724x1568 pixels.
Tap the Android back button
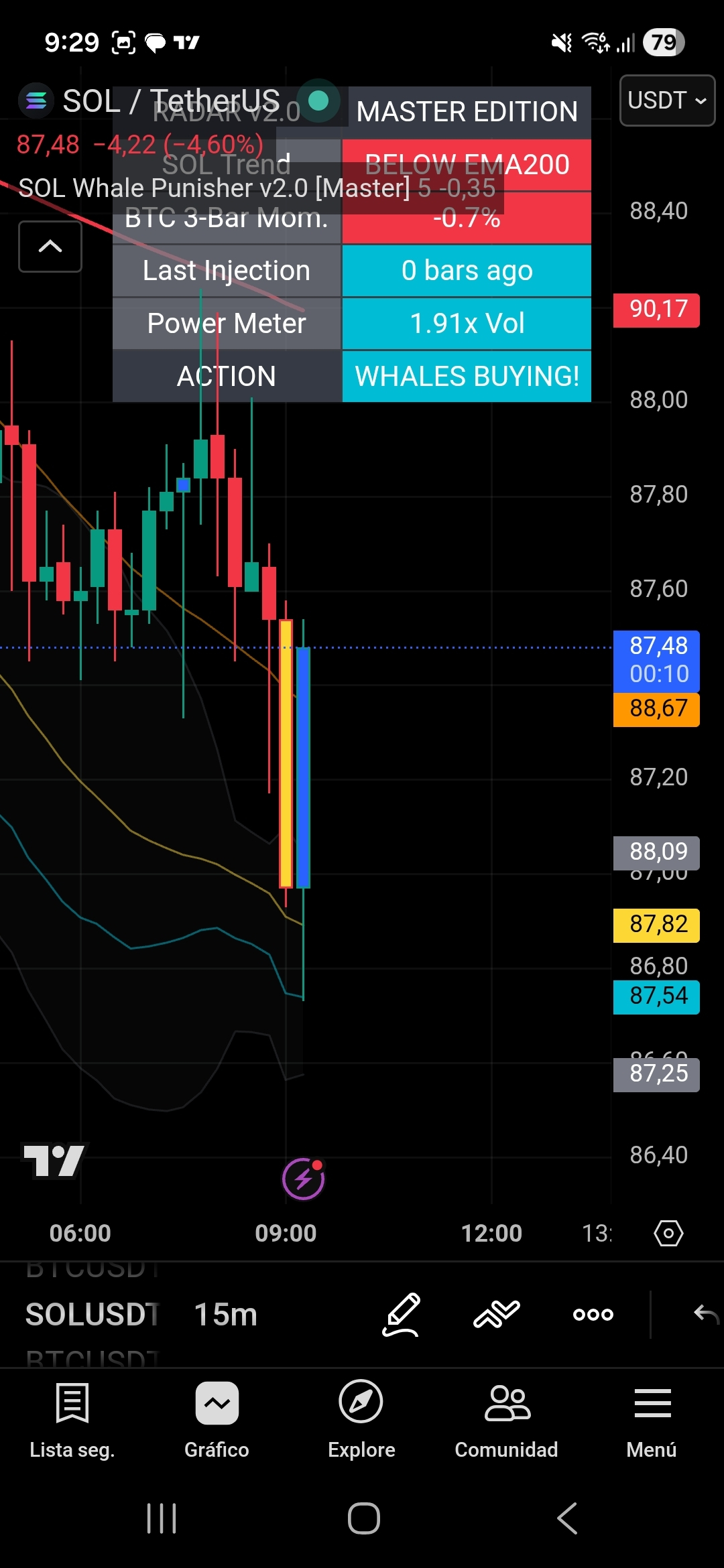pos(567,1518)
